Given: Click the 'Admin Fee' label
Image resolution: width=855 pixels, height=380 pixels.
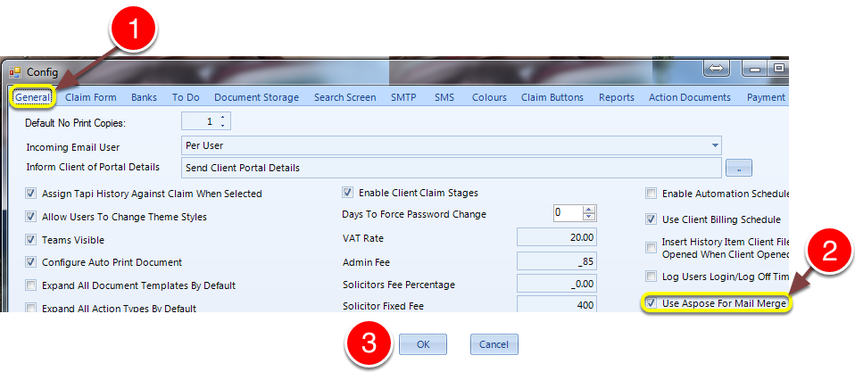Looking at the screenshot, I should coord(366,262).
